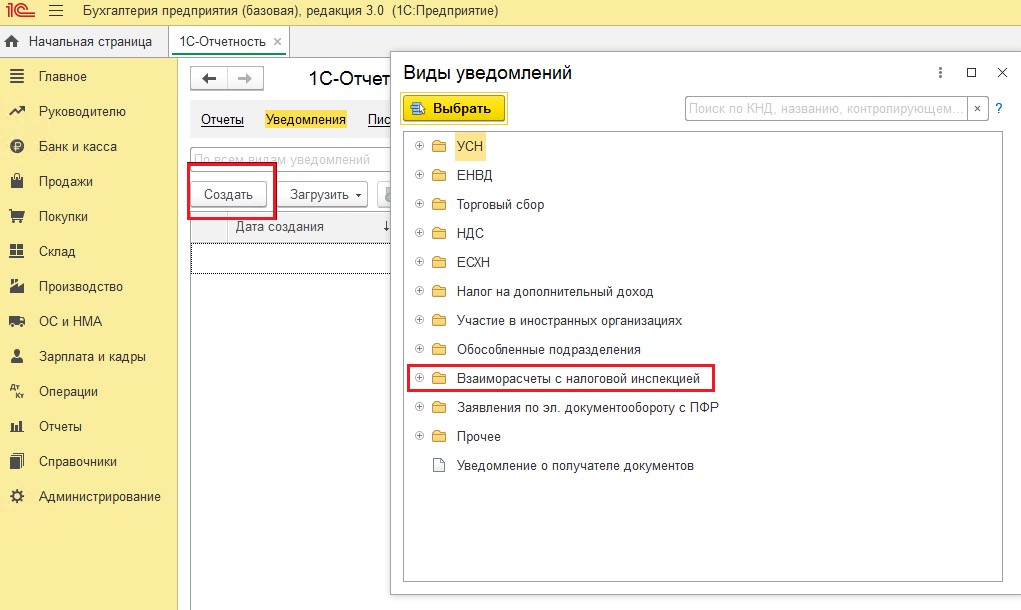
Task: Click the document icon of Уведомление о получателе
Action: pyautogui.click(x=440, y=465)
